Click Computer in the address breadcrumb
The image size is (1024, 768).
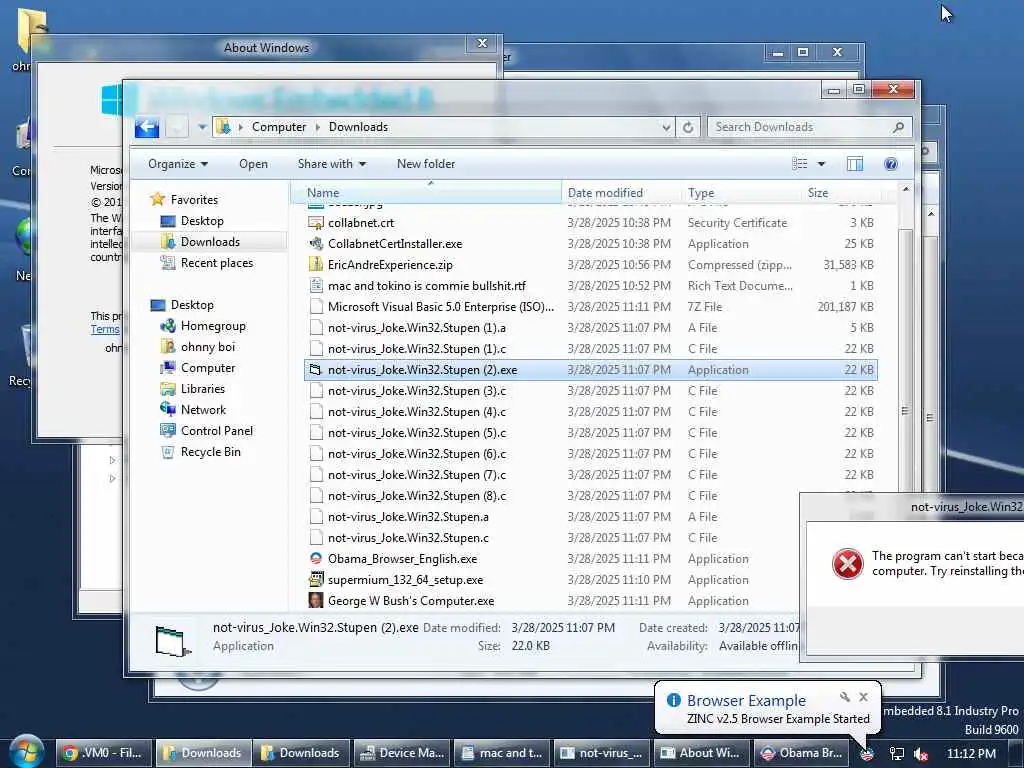(279, 127)
